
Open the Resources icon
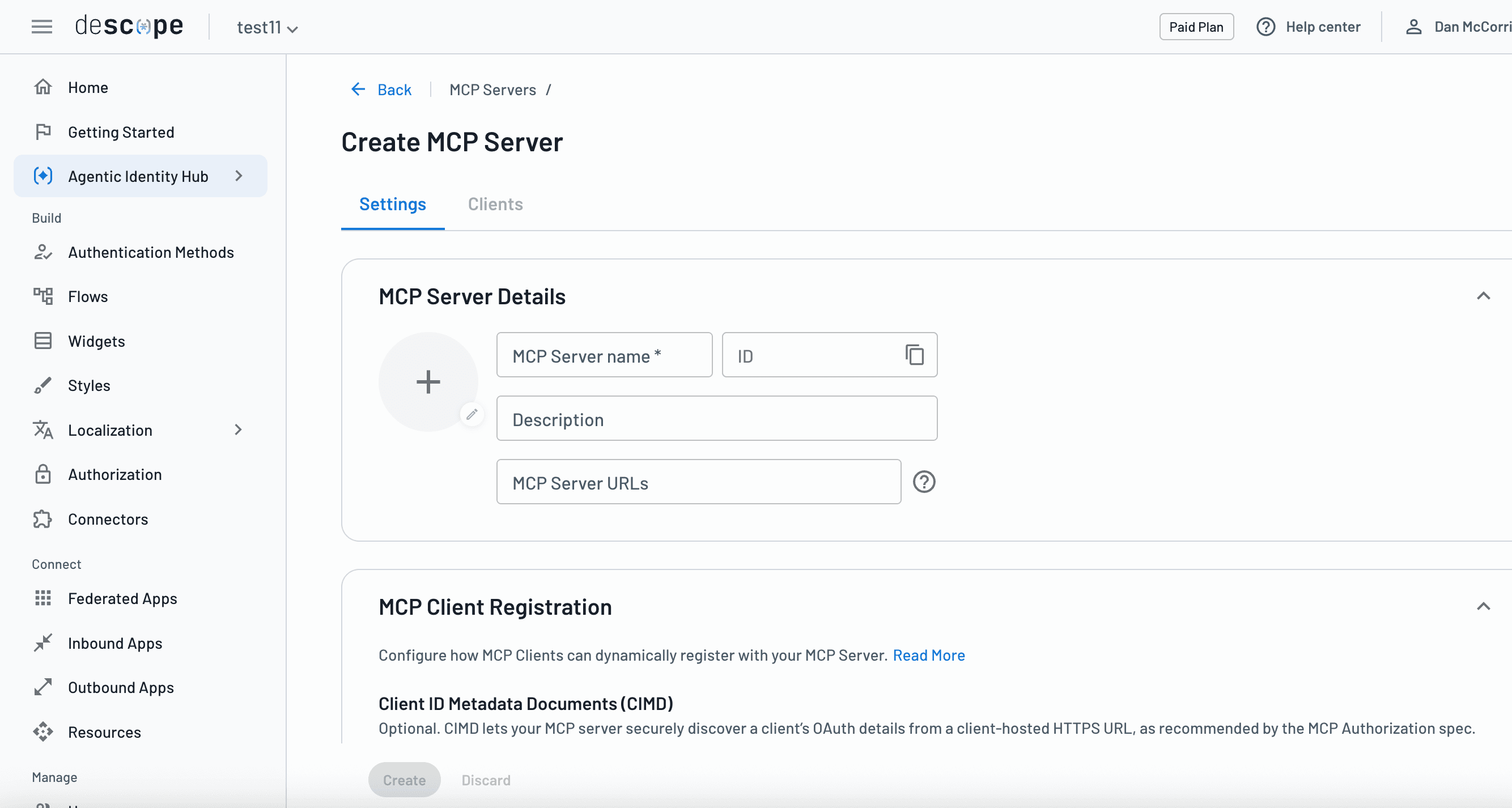tap(43, 732)
